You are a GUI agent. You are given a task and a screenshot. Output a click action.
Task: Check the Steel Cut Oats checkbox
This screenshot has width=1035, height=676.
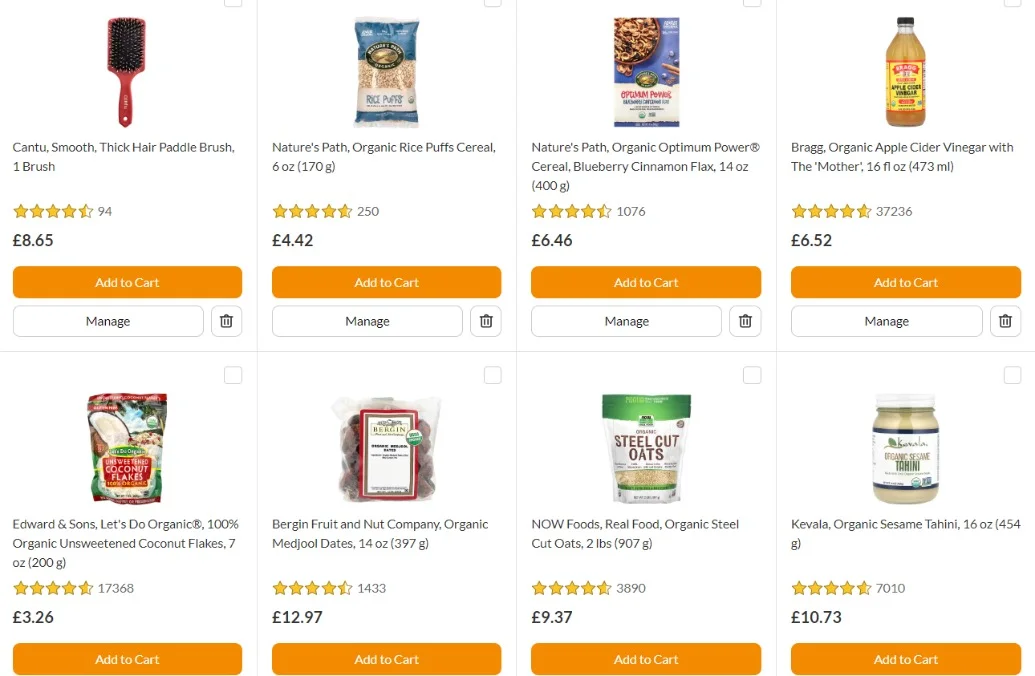tap(752, 375)
